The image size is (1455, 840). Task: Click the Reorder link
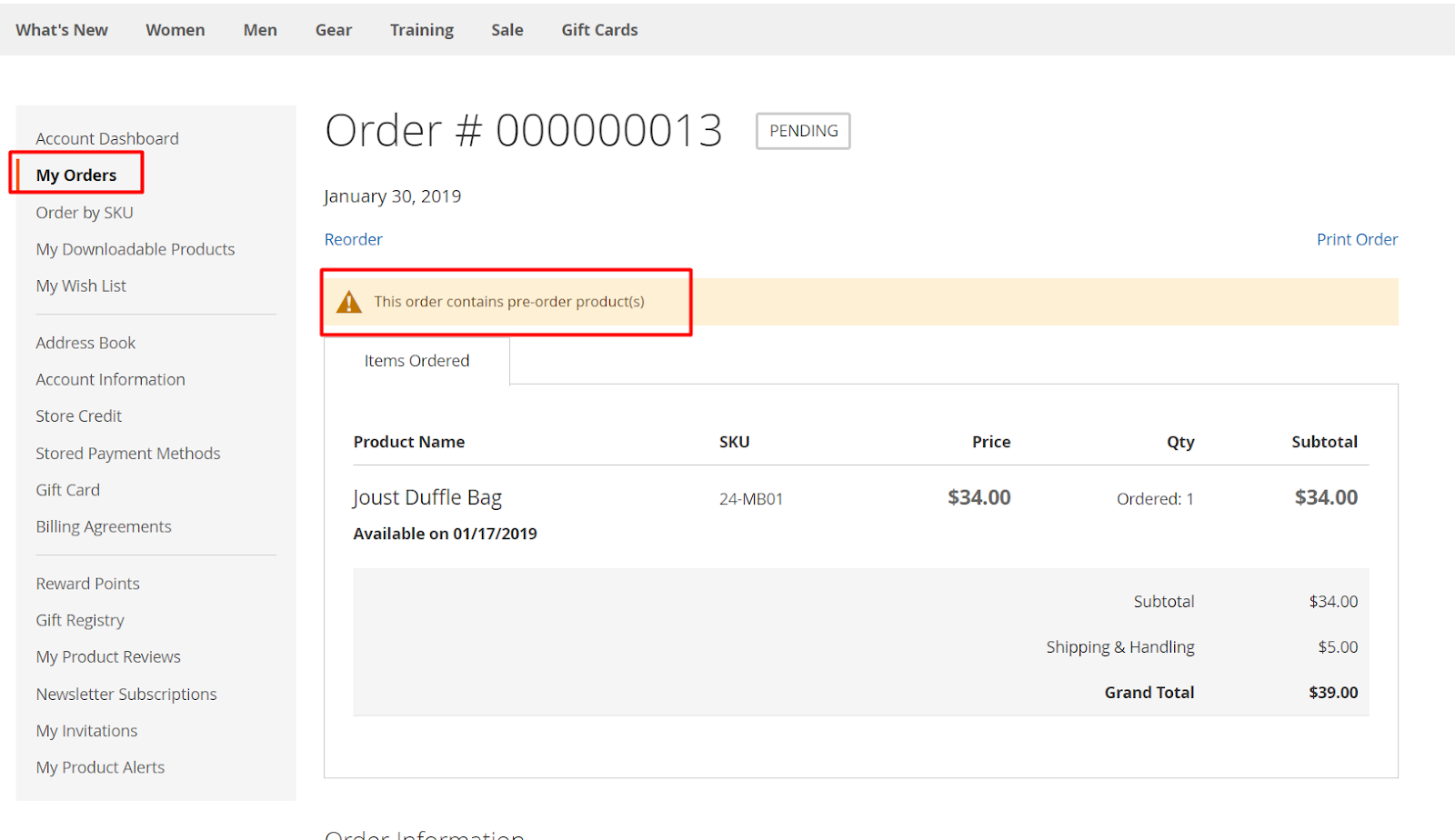354,239
